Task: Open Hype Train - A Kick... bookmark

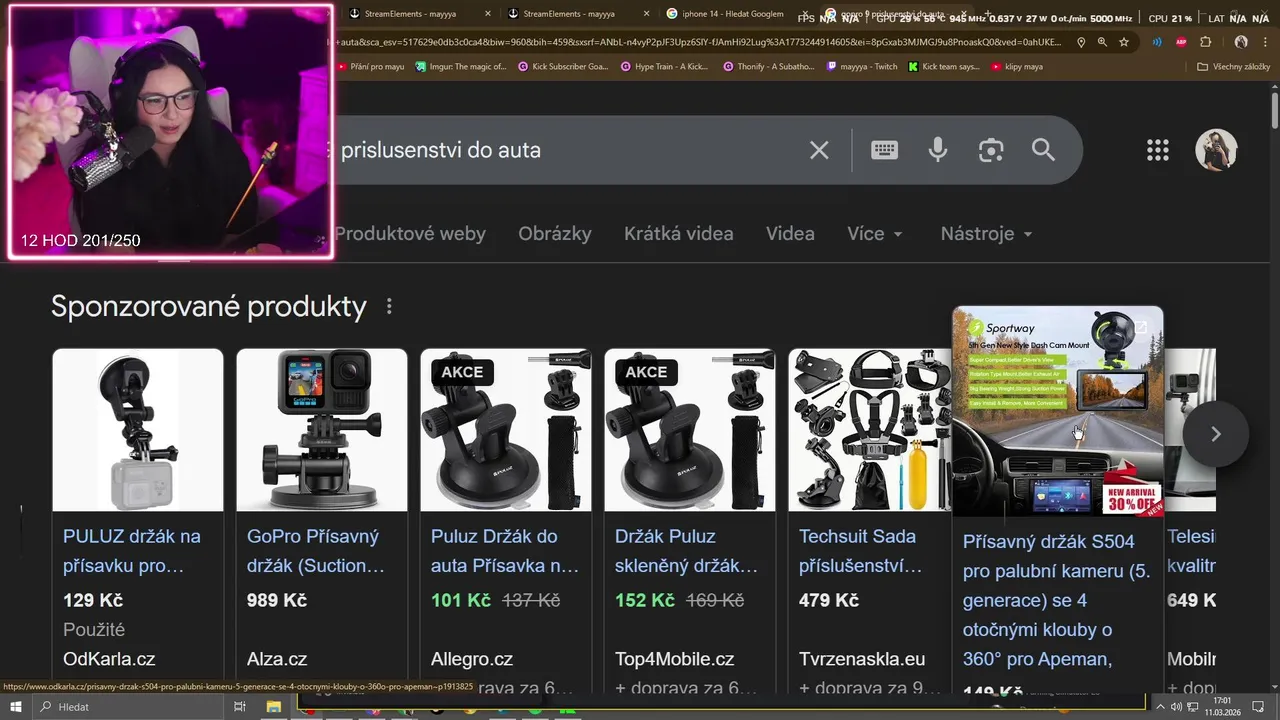Action: [x=664, y=67]
